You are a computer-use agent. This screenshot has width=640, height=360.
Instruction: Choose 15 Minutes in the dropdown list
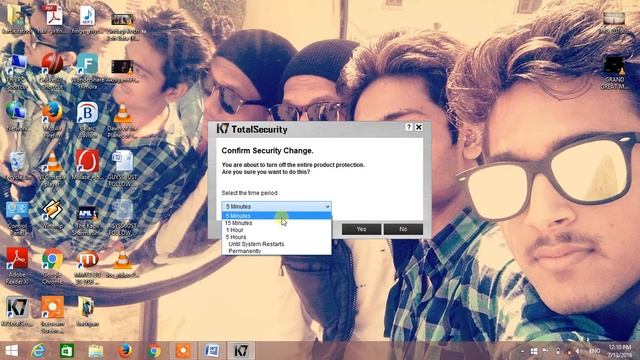tap(276, 223)
